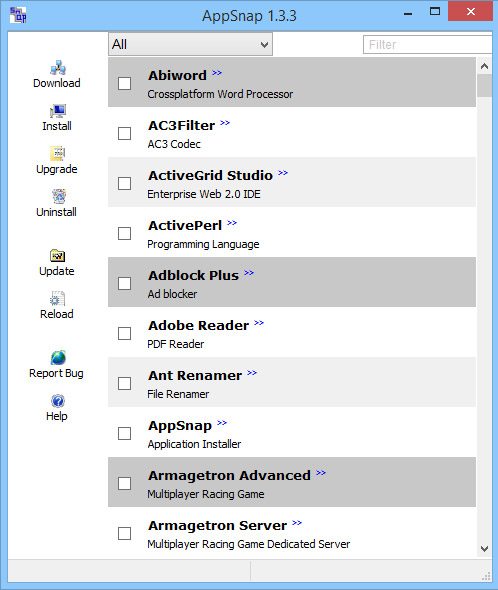Mark the Adobe Reader checkbox

(125, 333)
